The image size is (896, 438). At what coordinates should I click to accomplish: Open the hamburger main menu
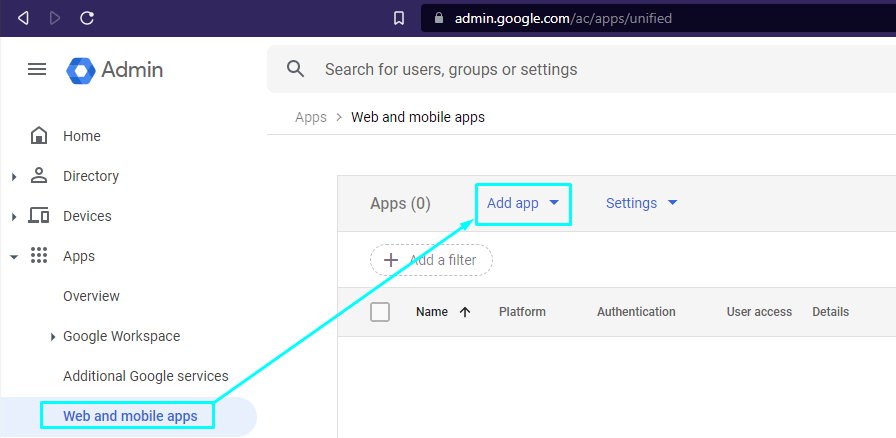pos(37,69)
